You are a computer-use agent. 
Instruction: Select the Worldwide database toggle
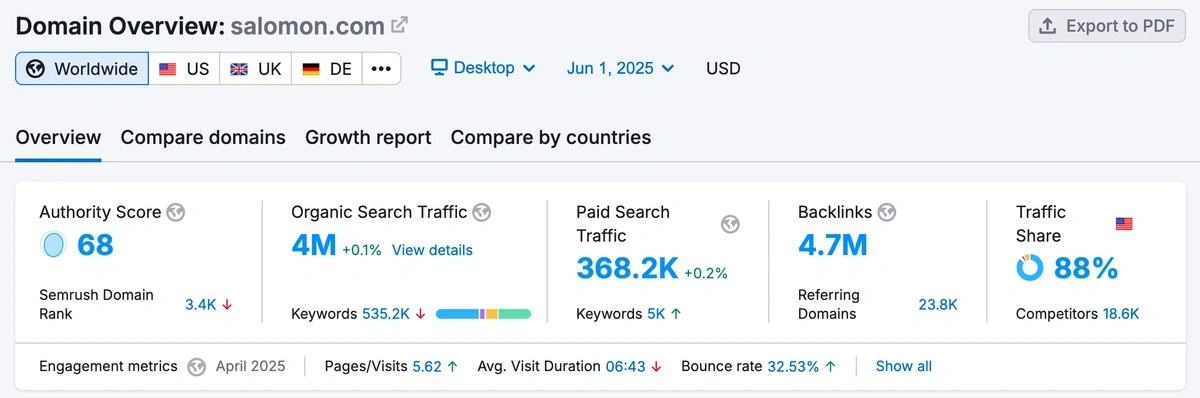pos(82,69)
